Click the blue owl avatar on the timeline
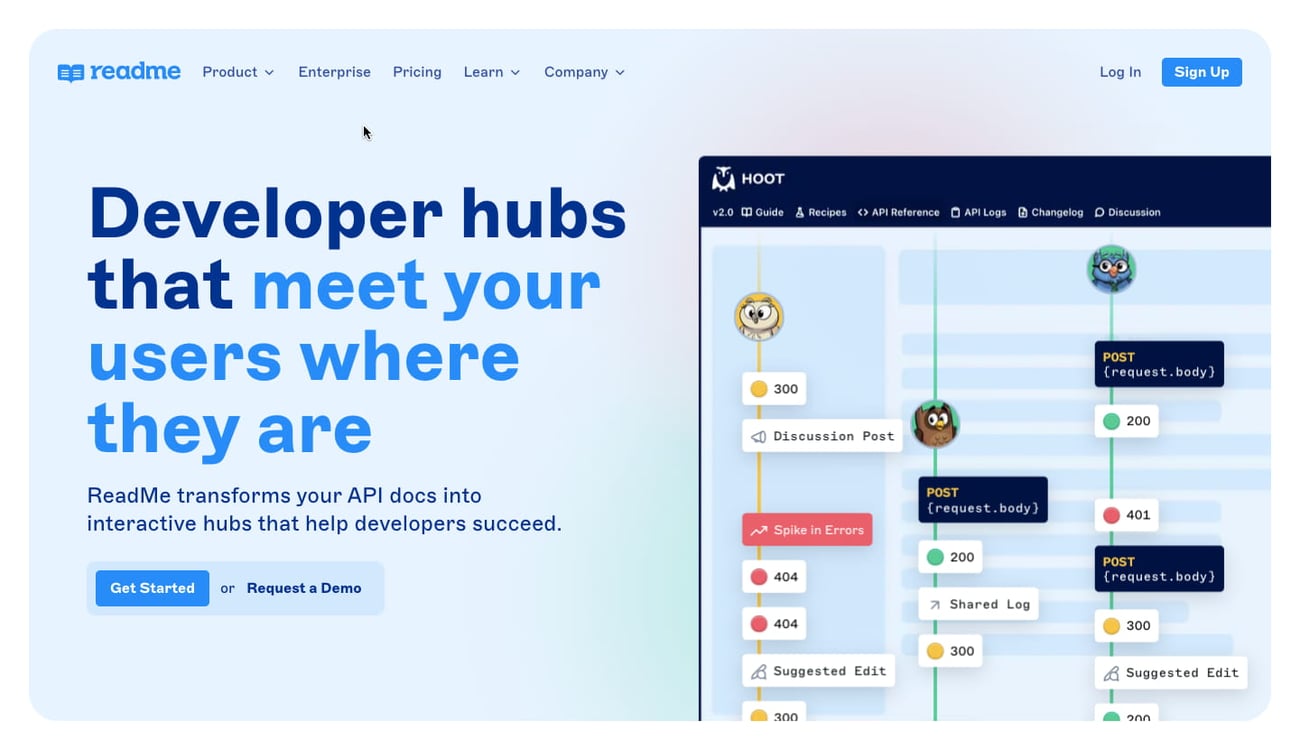Screen dimensions: 1300x749 1113,268
